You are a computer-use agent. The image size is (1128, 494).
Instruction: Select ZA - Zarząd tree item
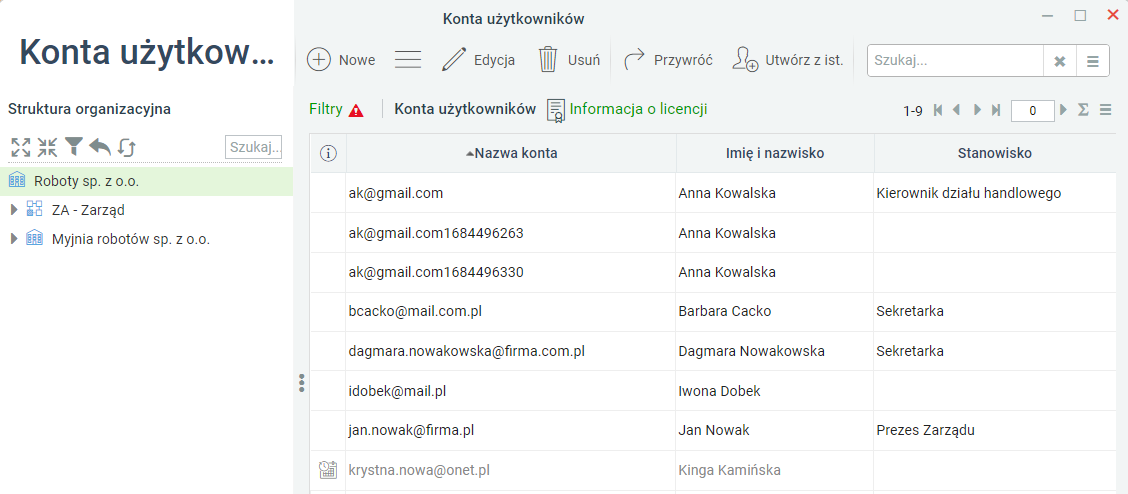(x=88, y=210)
